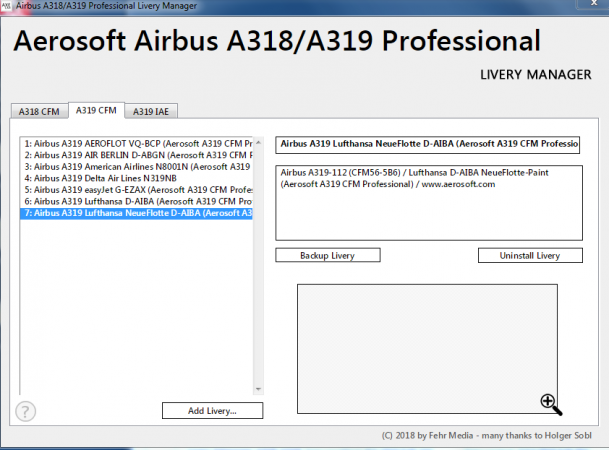Switch to the A318 CFM tab
The height and width of the screenshot is (450, 609).
[x=39, y=111]
